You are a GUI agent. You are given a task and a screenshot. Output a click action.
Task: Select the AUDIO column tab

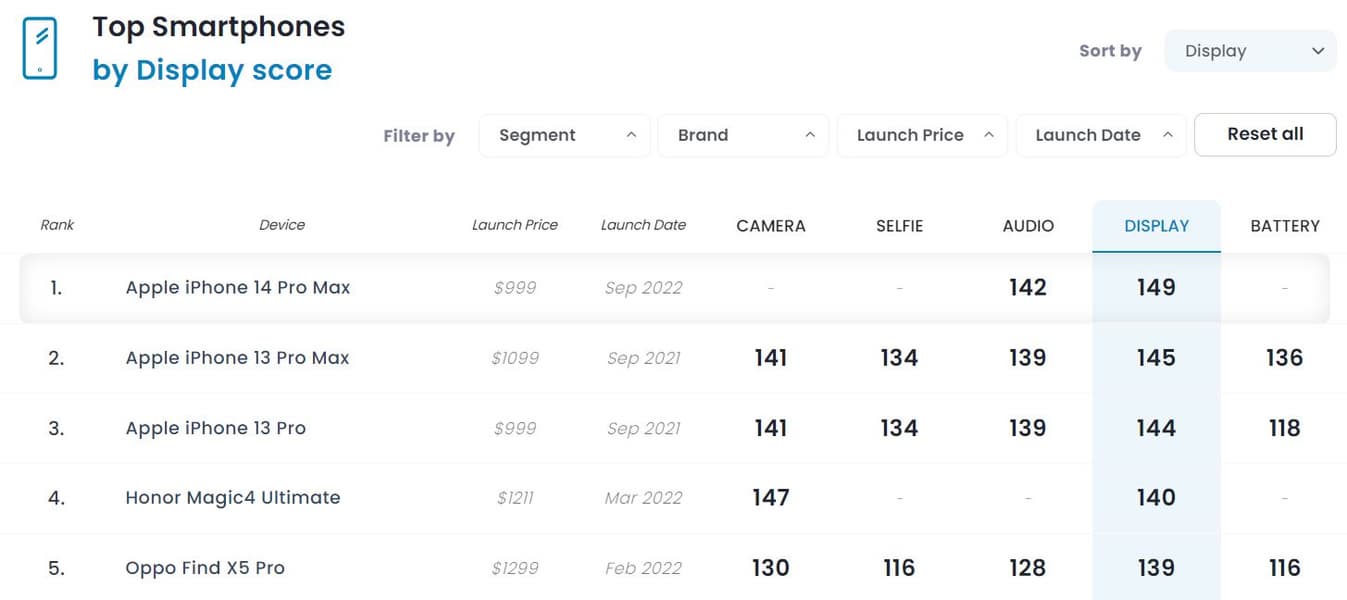tap(1028, 226)
